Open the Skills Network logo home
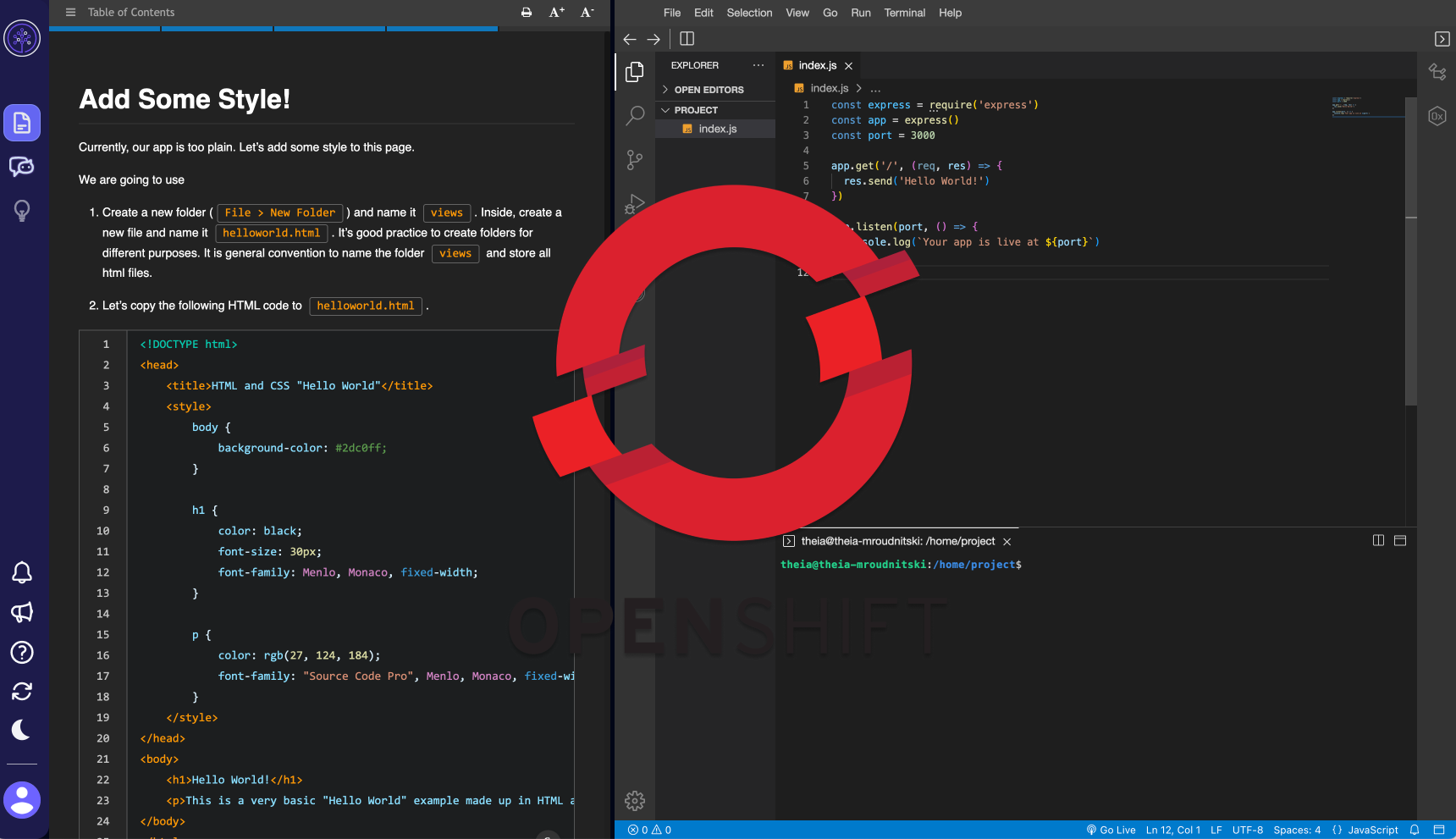The image size is (1456, 839). pyautogui.click(x=22, y=38)
